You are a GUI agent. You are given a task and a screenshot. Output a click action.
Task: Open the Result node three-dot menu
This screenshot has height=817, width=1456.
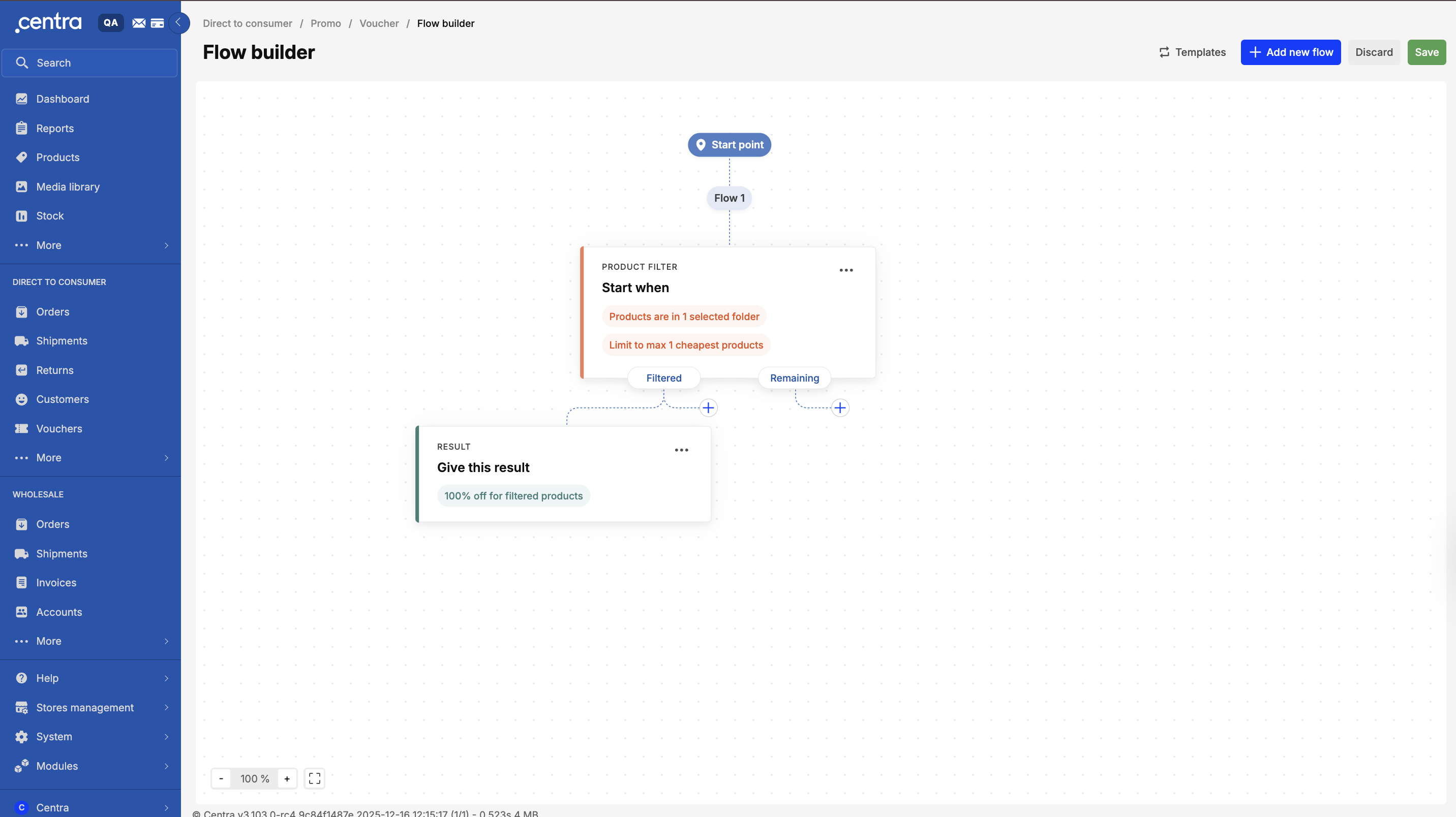(x=681, y=450)
